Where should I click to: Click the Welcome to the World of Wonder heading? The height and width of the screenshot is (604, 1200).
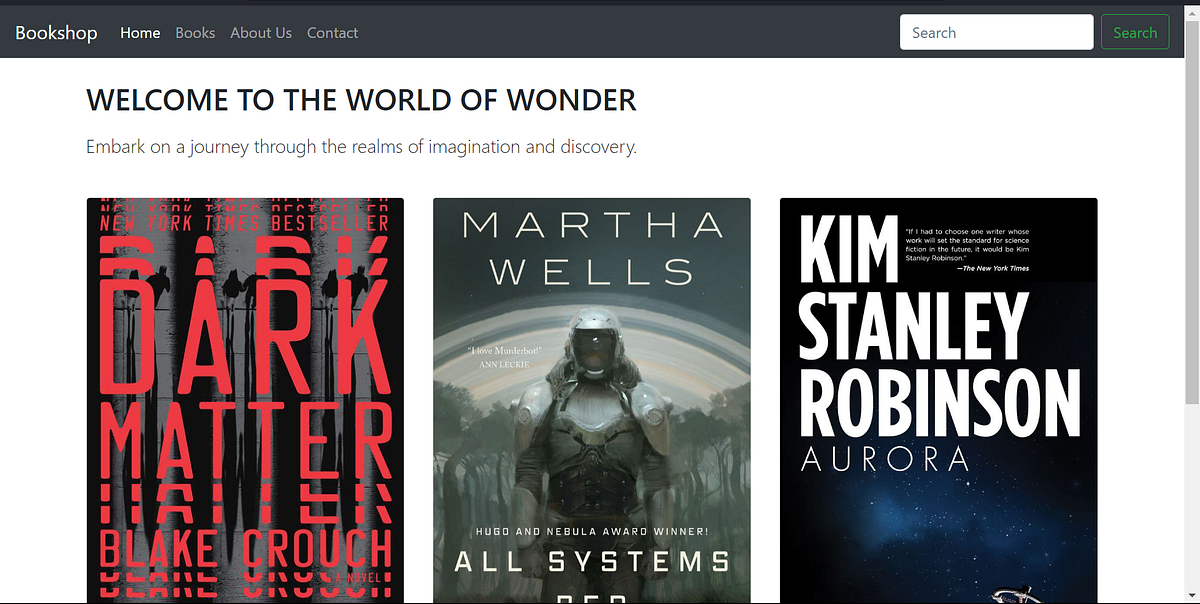[361, 100]
